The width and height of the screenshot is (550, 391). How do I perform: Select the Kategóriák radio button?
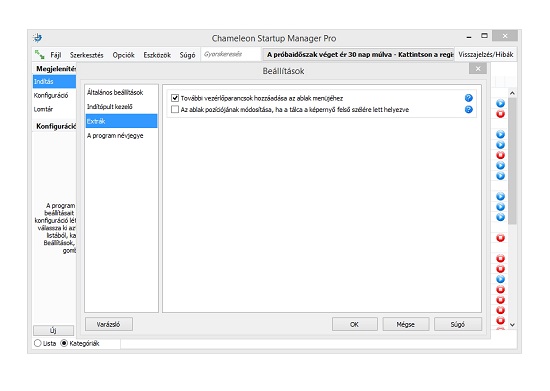(x=64, y=343)
